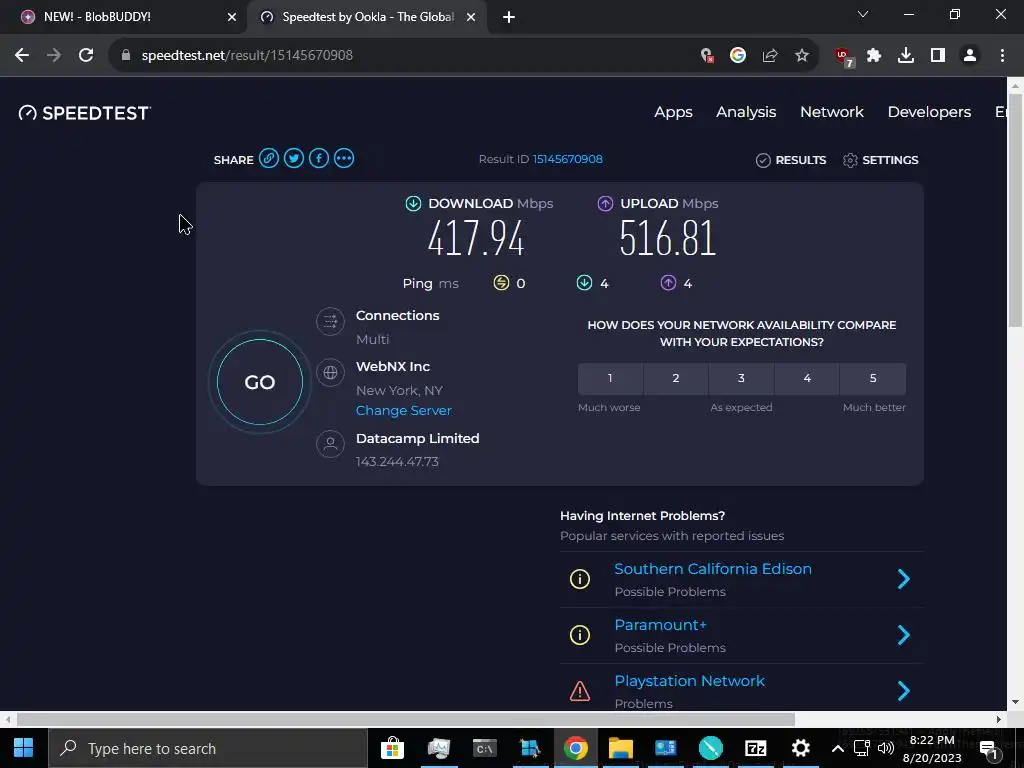This screenshot has height=768, width=1024.
Task: Click the taskbar search box
Action: (208, 748)
